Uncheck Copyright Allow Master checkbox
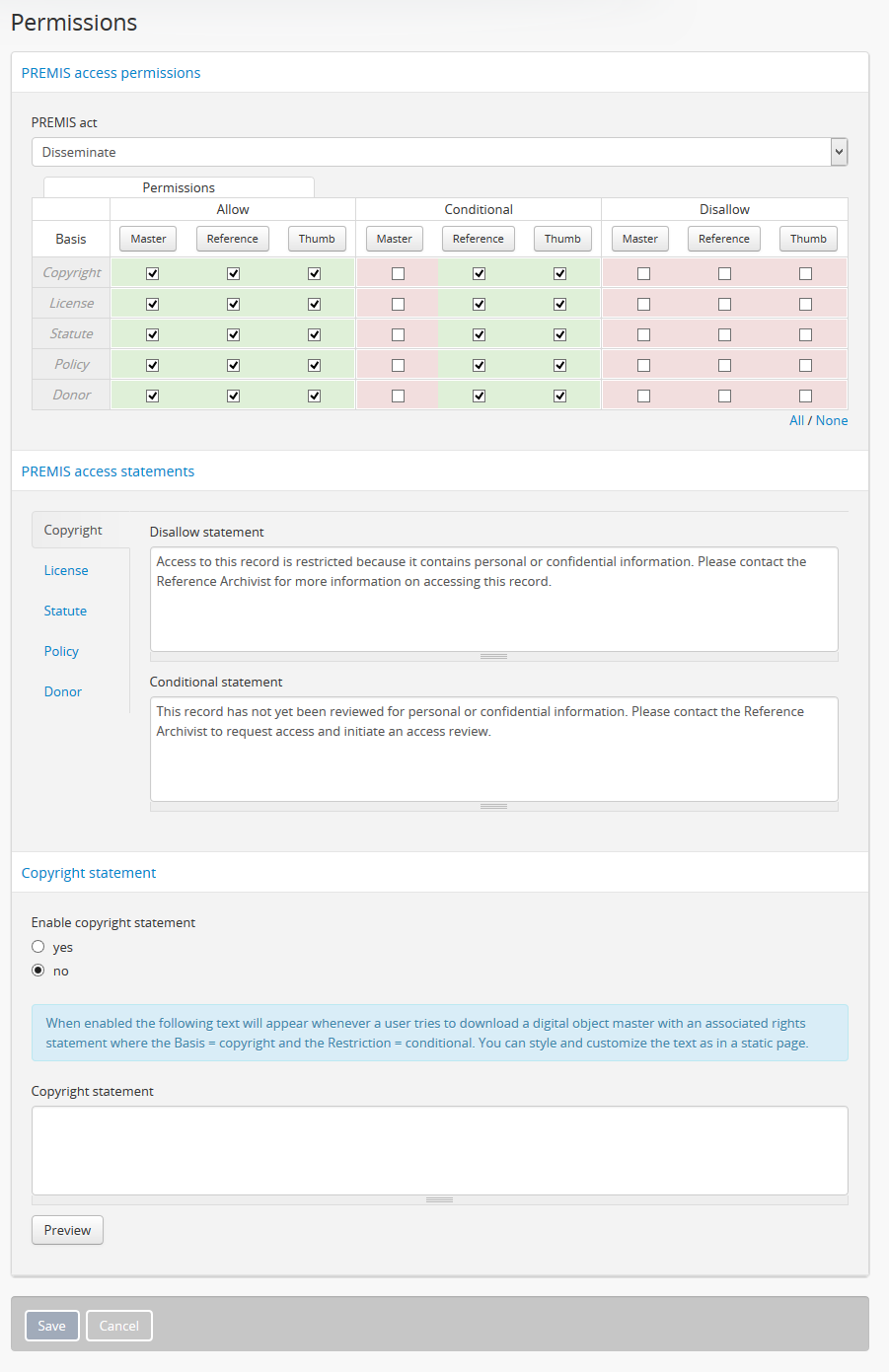 click(152, 273)
